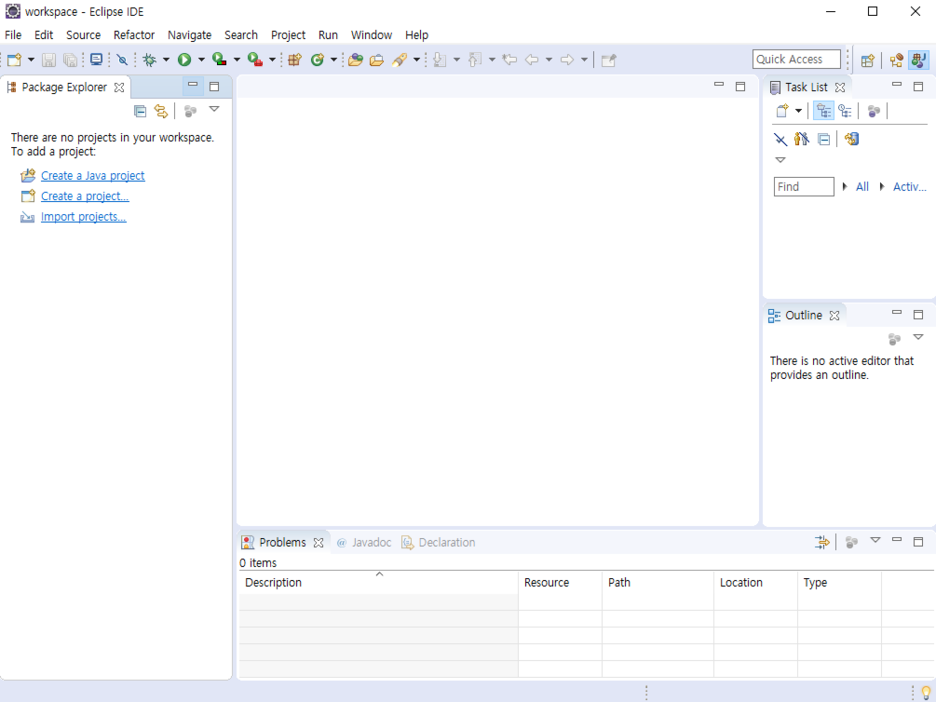Click the 'Create a project...' link
Viewport: 936px width, 702px height.
pyautogui.click(x=85, y=196)
